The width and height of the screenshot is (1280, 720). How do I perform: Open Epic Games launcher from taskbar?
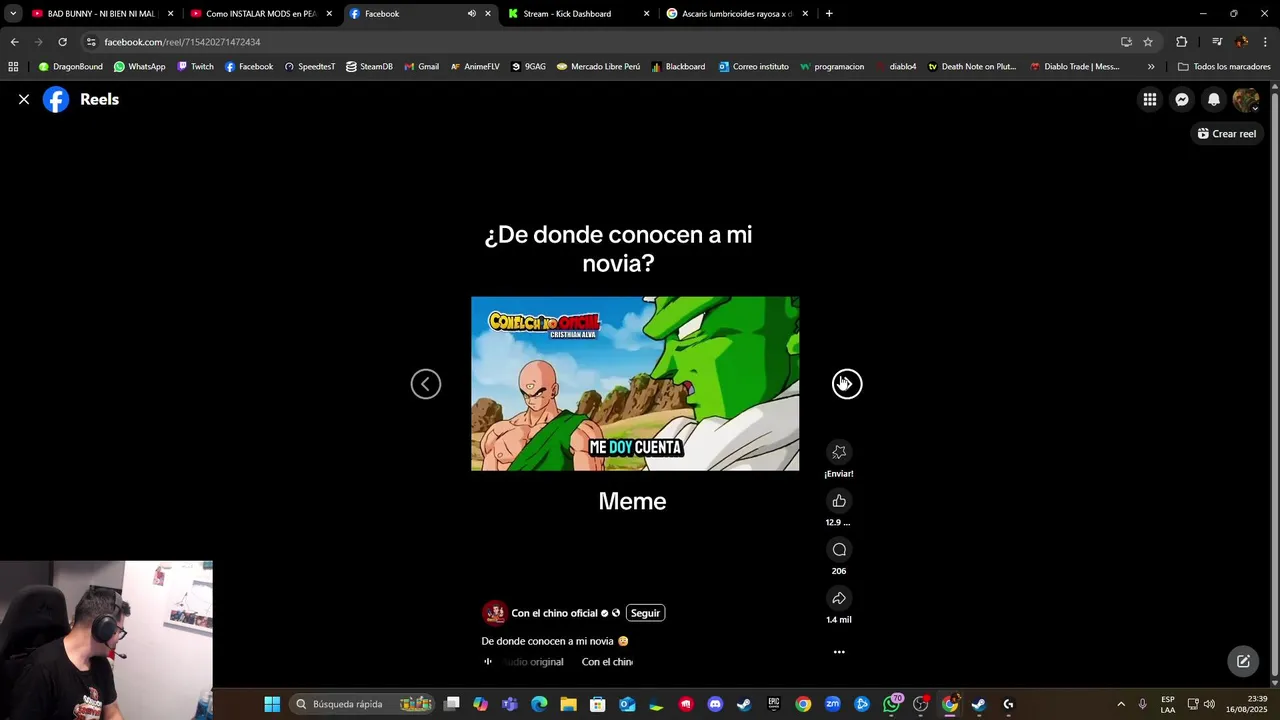[774, 704]
